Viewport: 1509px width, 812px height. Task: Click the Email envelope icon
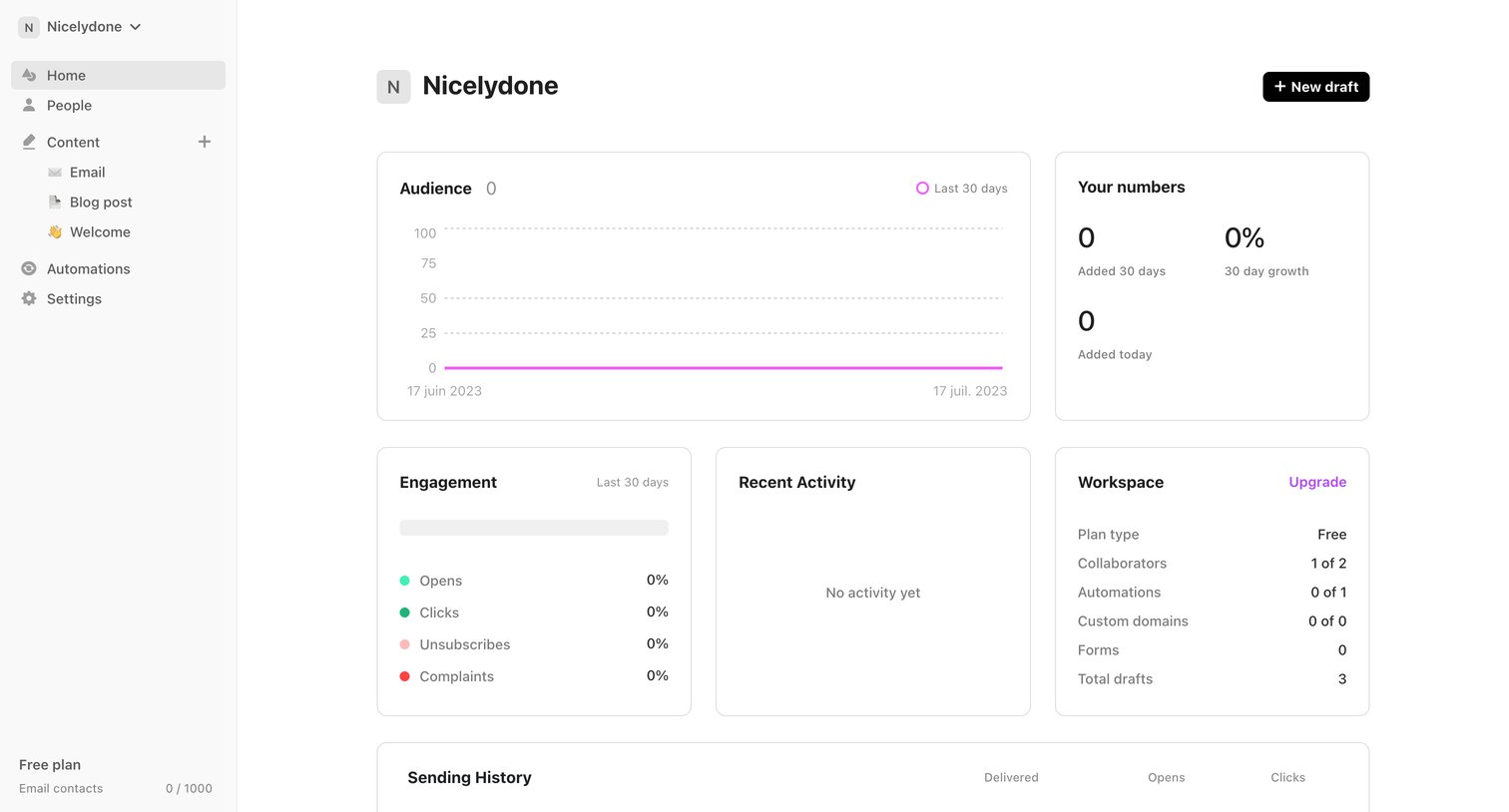click(x=55, y=173)
